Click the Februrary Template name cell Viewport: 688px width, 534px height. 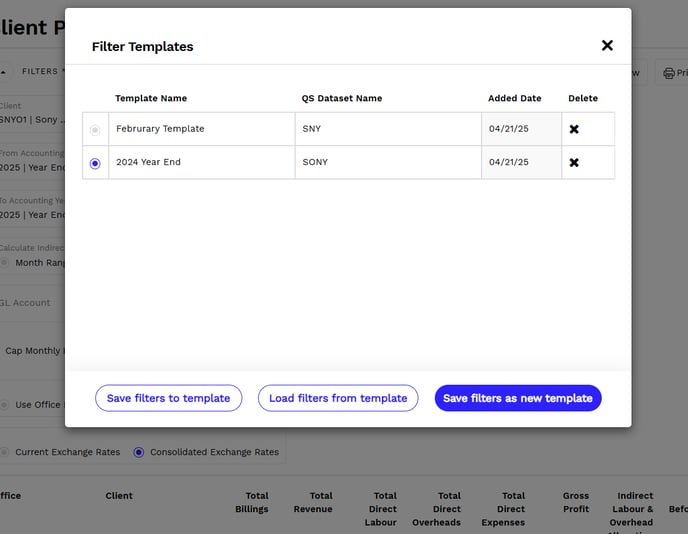click(202, 129)
